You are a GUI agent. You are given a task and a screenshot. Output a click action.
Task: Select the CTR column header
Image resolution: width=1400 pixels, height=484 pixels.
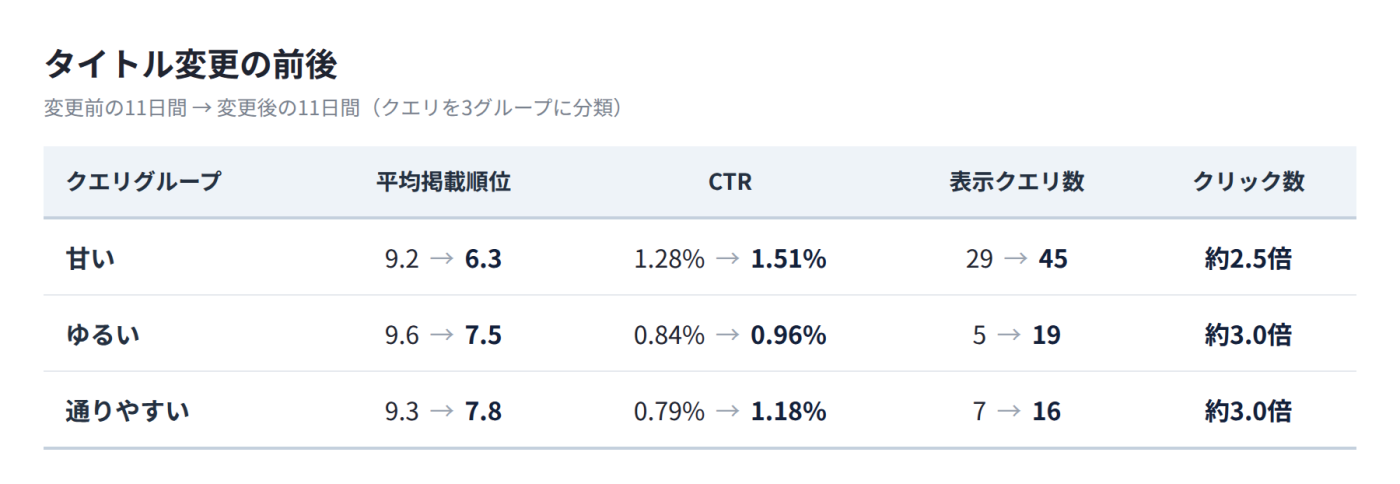[730, 182]
